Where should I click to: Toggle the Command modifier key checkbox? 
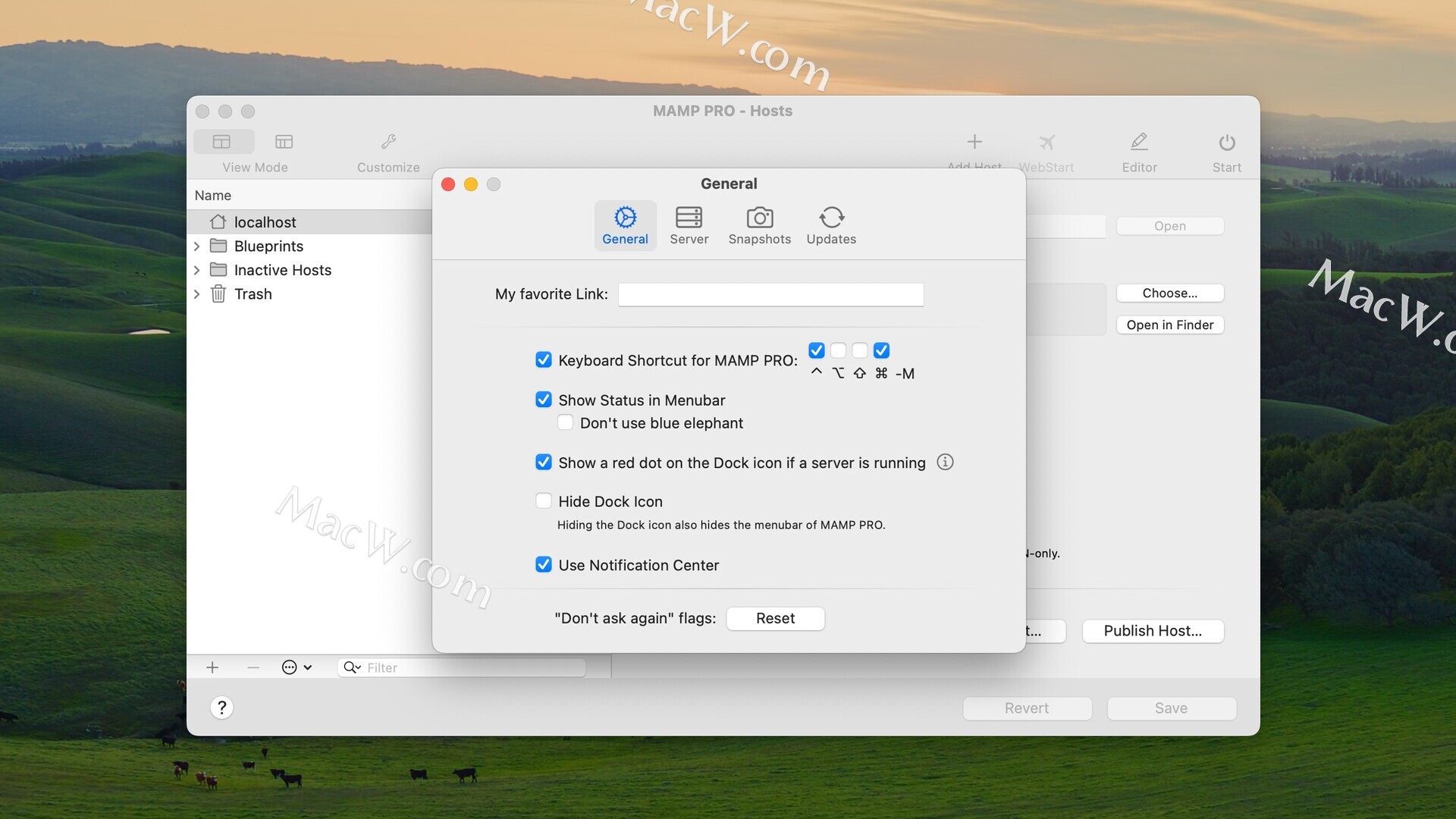[x=881, y=350]
